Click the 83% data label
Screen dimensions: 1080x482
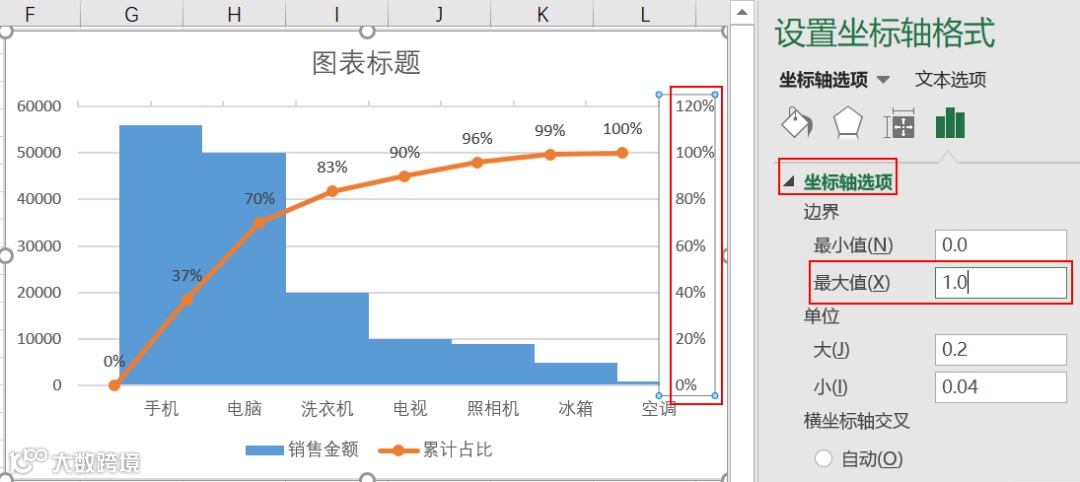pyautogui.click(x=332, y=167)
